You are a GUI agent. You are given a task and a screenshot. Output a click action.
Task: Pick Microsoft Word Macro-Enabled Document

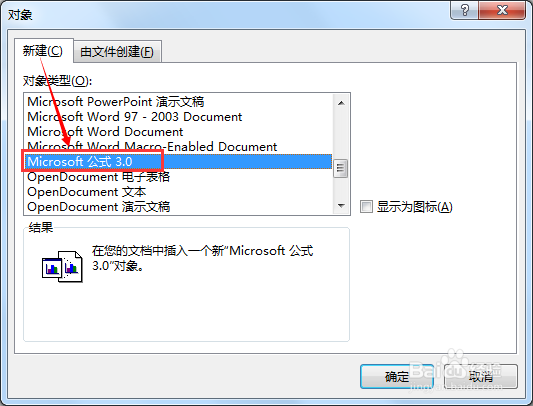point(178,147)
